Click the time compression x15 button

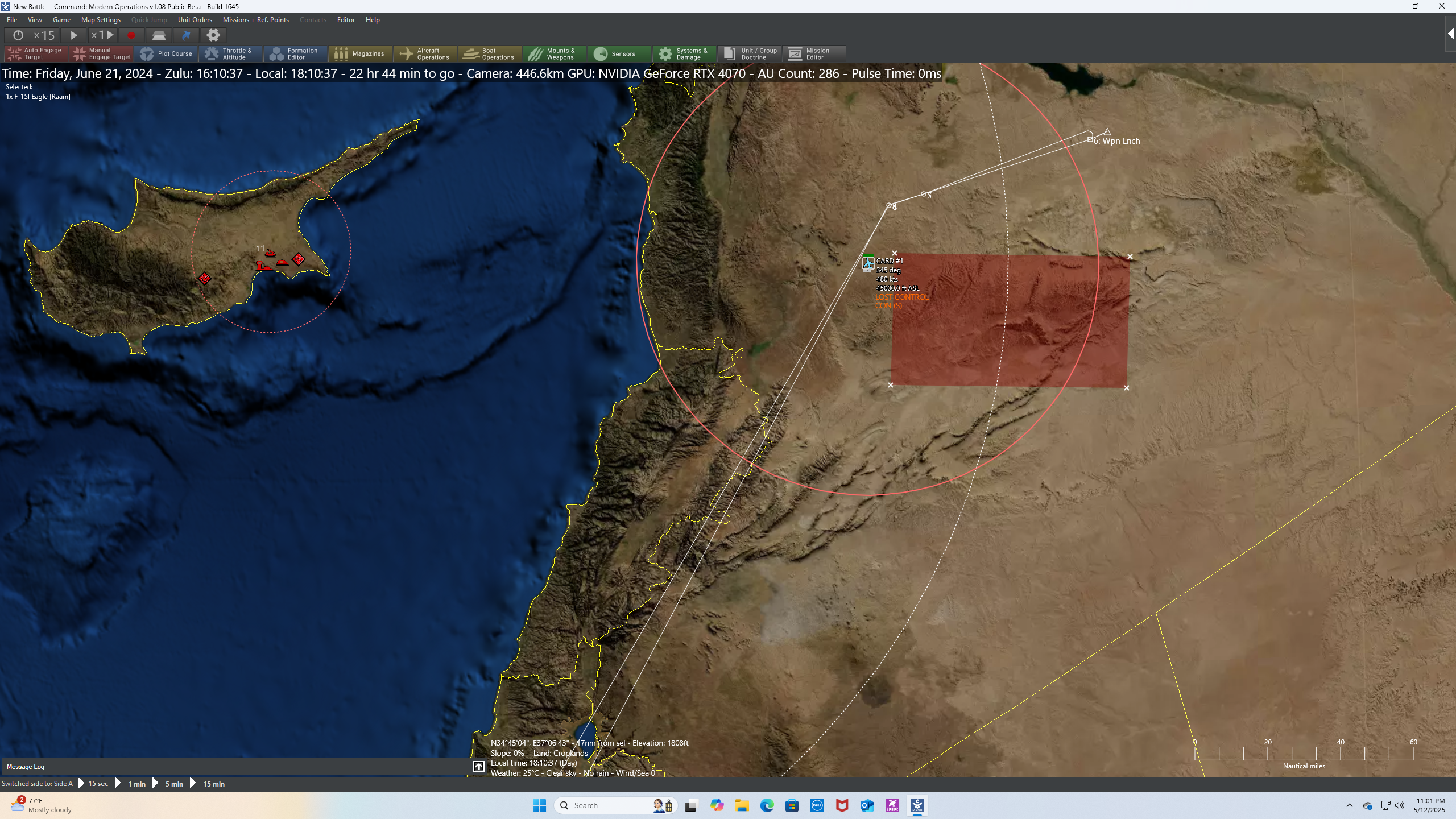(31, 35)
